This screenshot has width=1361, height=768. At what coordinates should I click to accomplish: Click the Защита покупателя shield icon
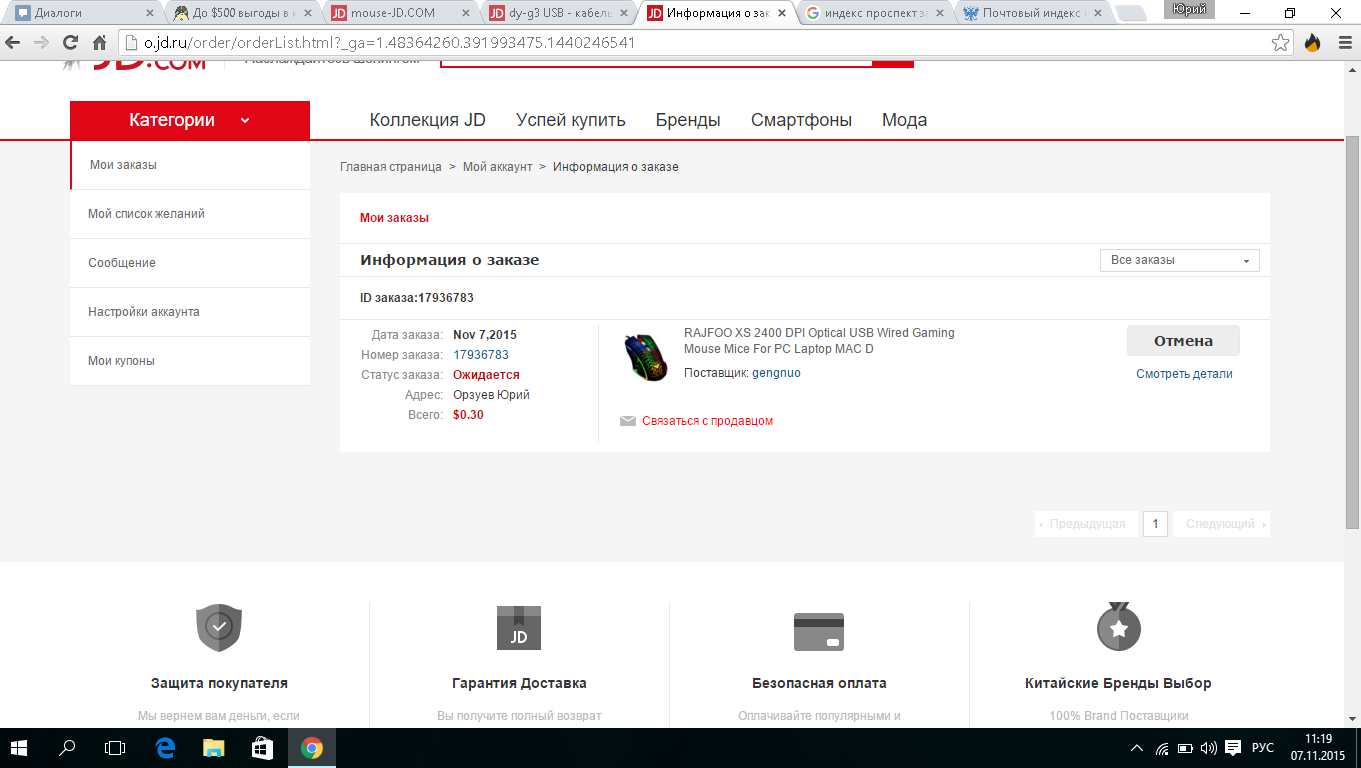pyautogui.click(x=219, y=627)
